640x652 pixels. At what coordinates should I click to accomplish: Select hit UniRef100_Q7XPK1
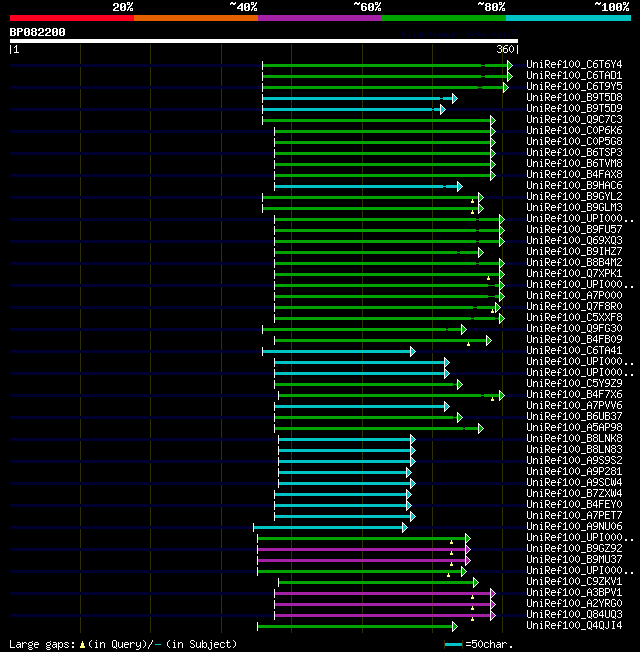click(x=574, y=274)
